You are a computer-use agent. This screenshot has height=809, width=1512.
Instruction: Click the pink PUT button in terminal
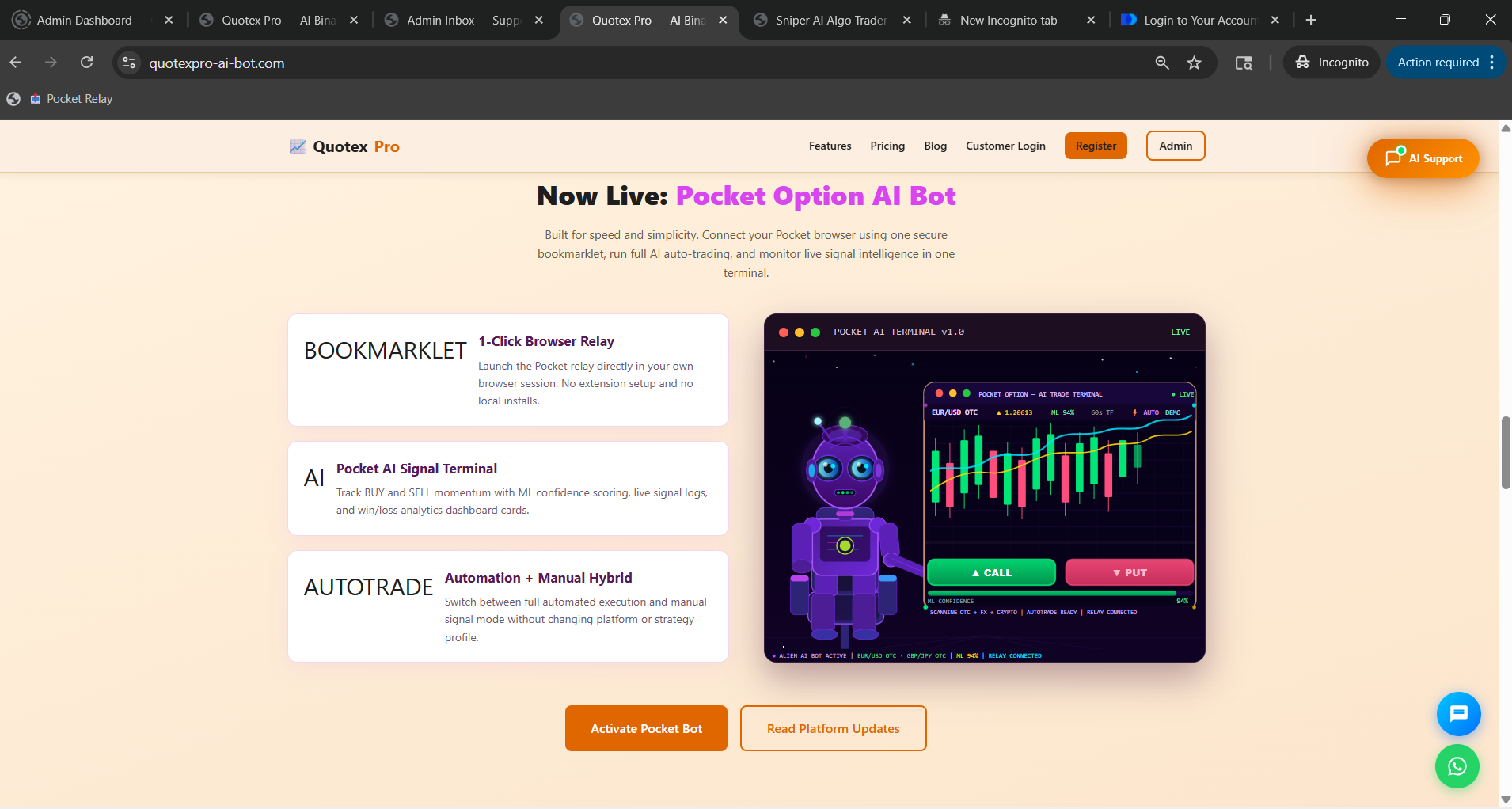(x=1130, y=572)
